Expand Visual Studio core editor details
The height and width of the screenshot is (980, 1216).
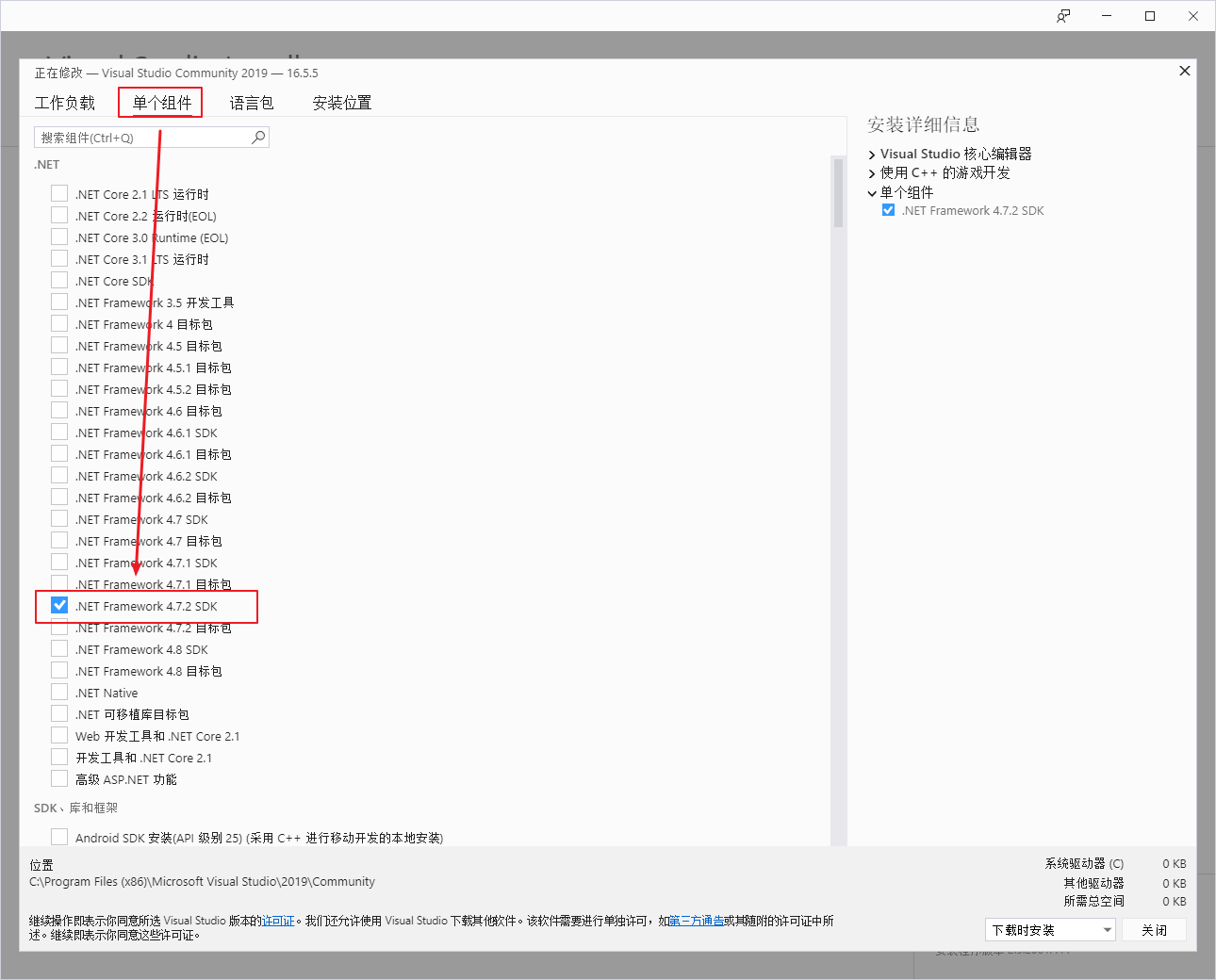point(872,155)
